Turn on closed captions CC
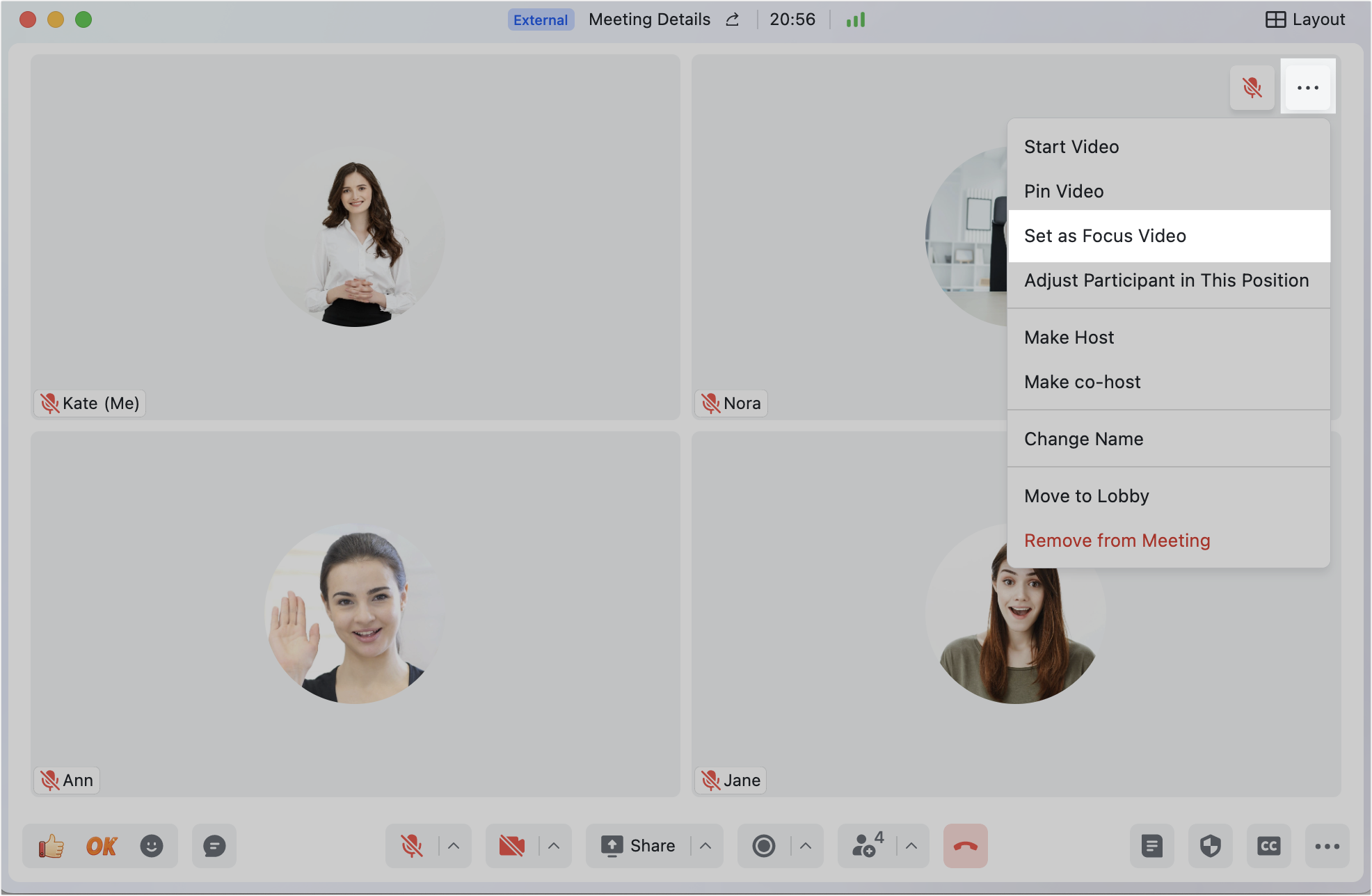 coord(1269,846)
